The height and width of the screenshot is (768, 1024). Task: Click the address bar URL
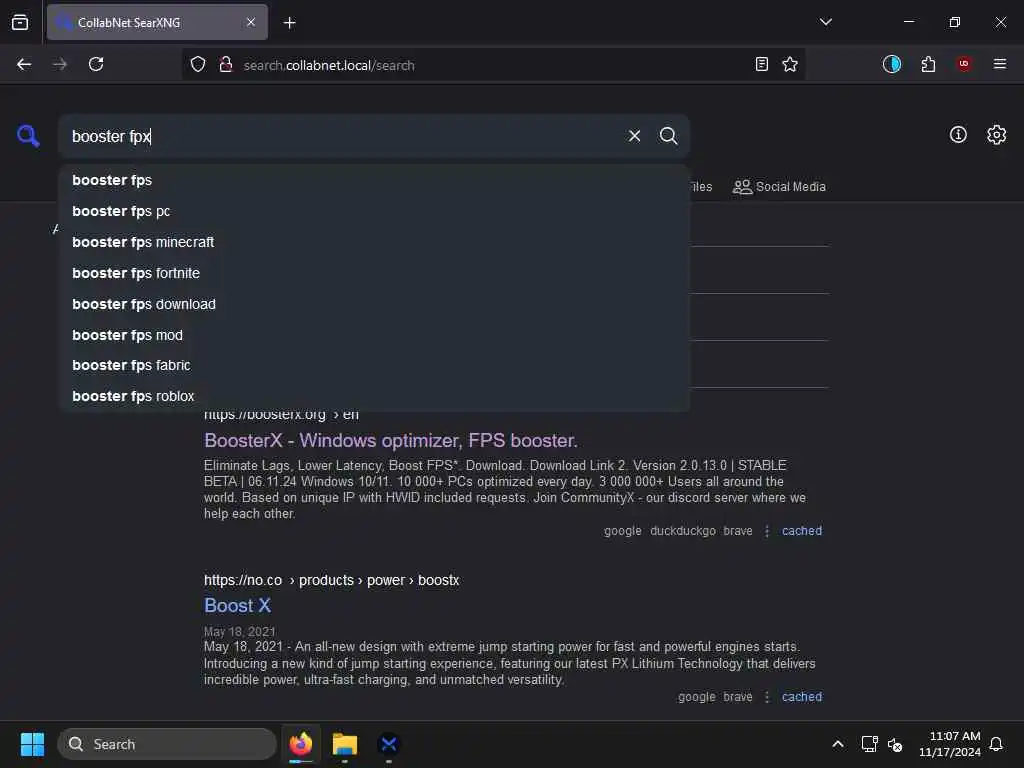click(329, 65)
